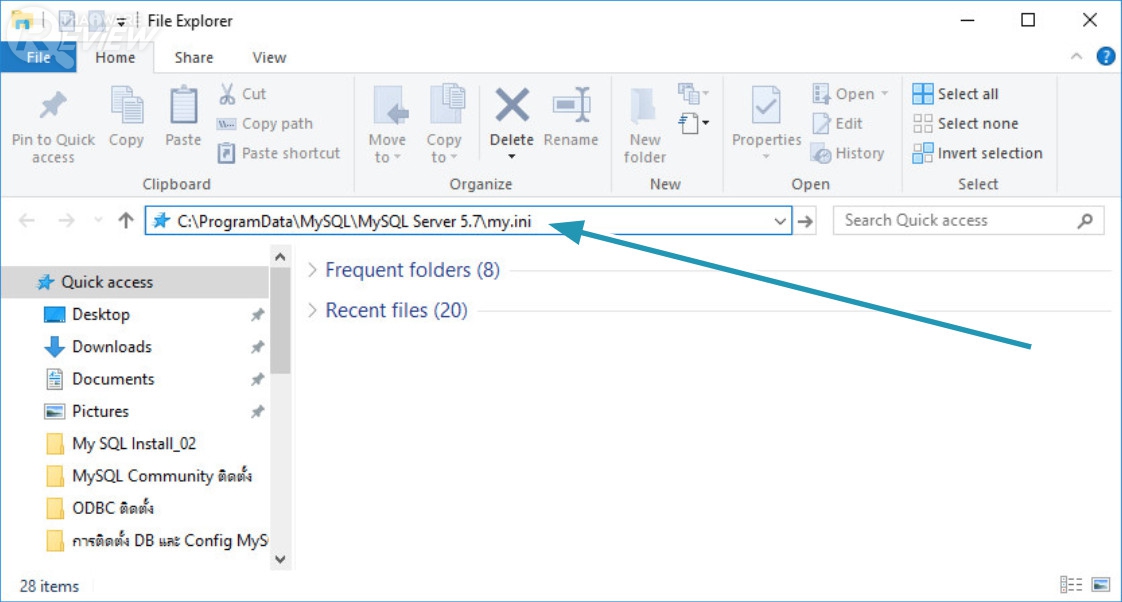Image resolution: width=1122 pixels, height=602 pixels.
Task: Click the Help question mark icon
Action: pos(1106,57)
